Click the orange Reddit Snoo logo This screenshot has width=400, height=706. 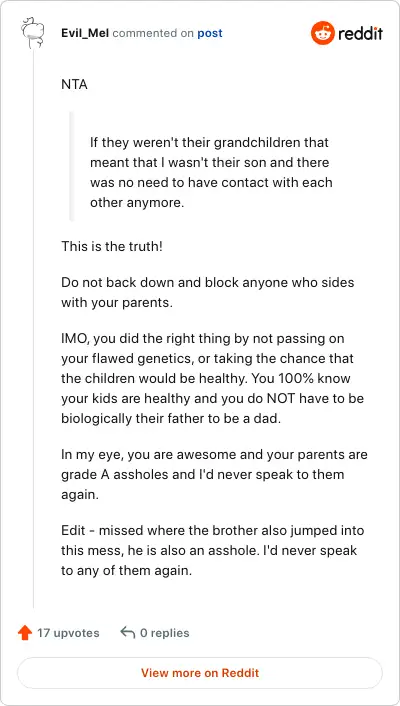click(x=323, y=33)
